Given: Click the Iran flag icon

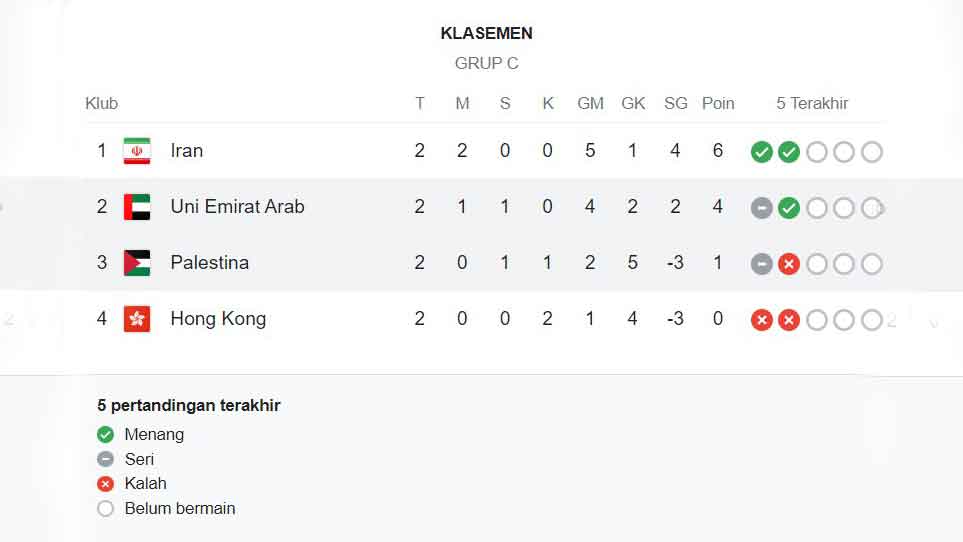Looking at the screenshot, I should pos(137,151).
